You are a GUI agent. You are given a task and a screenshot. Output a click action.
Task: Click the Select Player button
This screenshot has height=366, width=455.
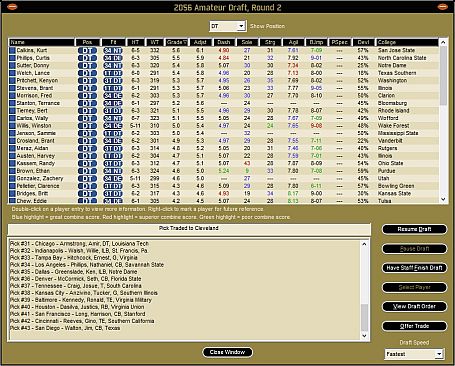click(414, 287)
